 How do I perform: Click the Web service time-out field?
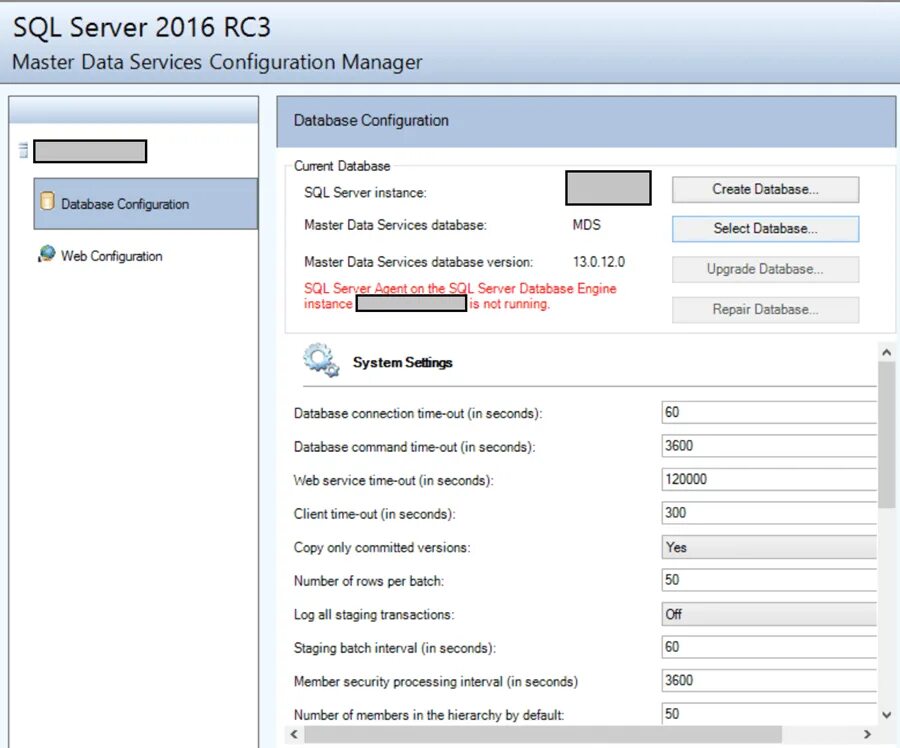769,479
